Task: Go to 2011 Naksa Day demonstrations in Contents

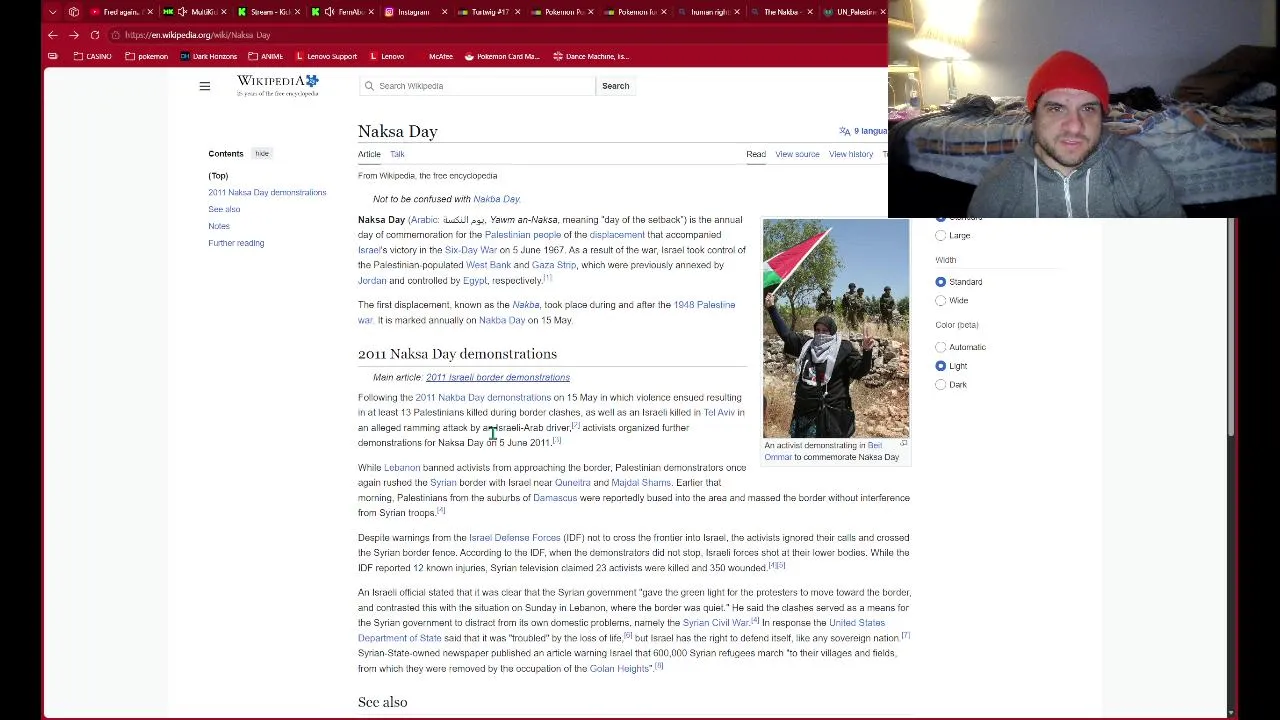Action: (267, 192)
